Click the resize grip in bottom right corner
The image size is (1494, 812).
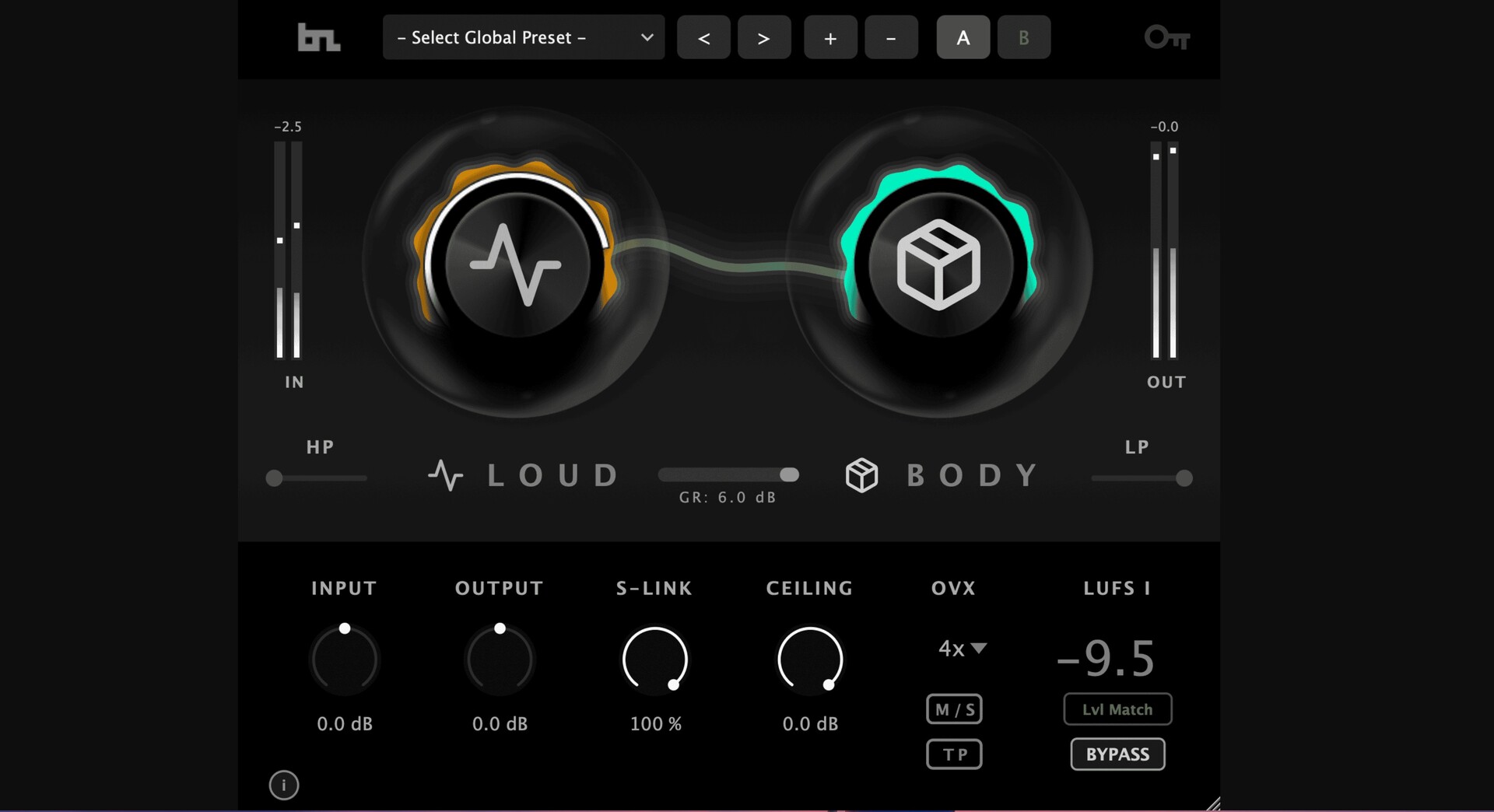[x=1212, y=803]
